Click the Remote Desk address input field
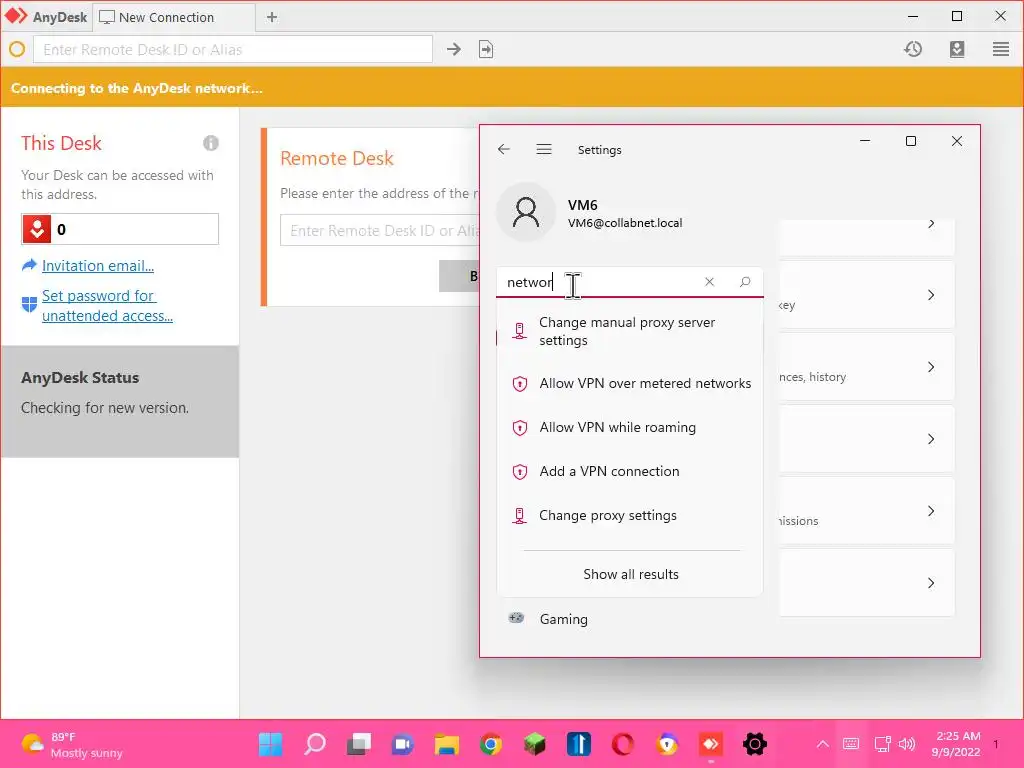1024x768 pixels. [379, 231]
